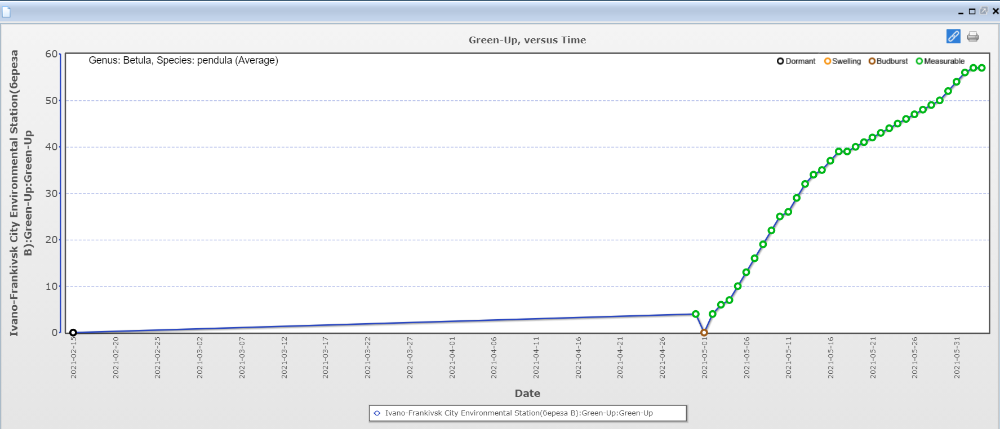
Task: Click the Measurable legend entry
Action: [x=938, y=62]
